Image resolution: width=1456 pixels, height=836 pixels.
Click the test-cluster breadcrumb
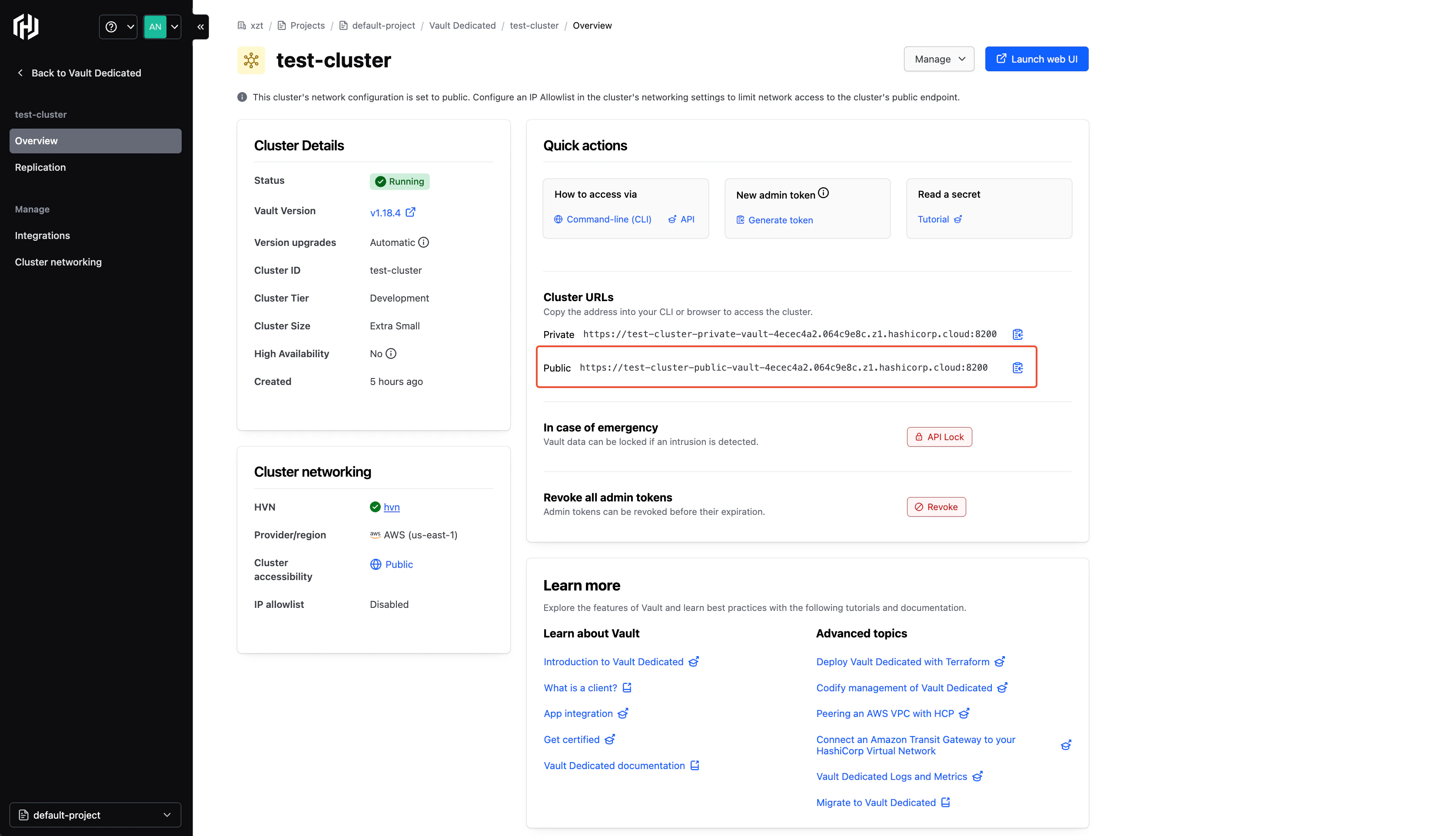(x=534, y=25)
